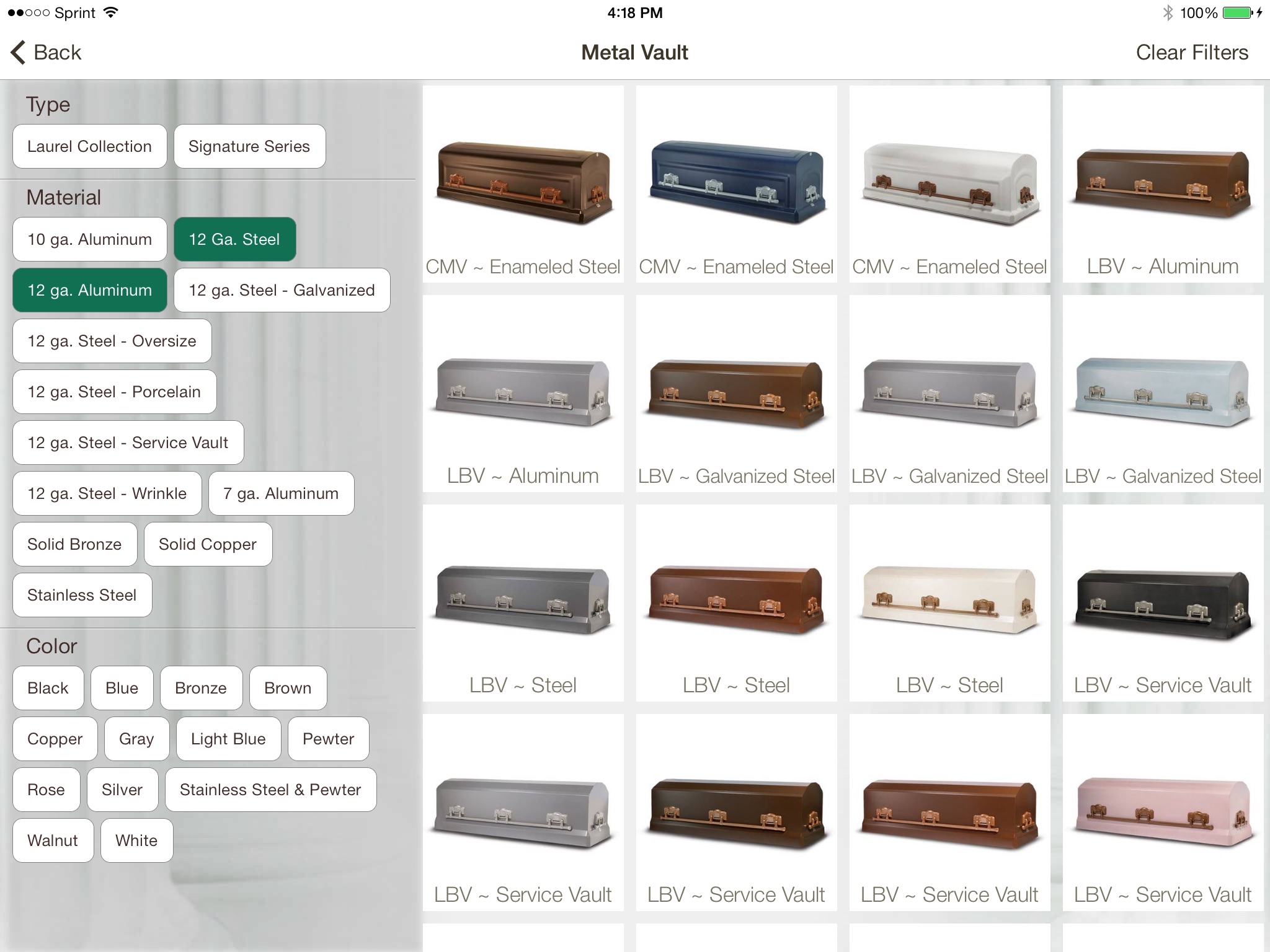Select the Solid Copper material filter

[207, 544]
